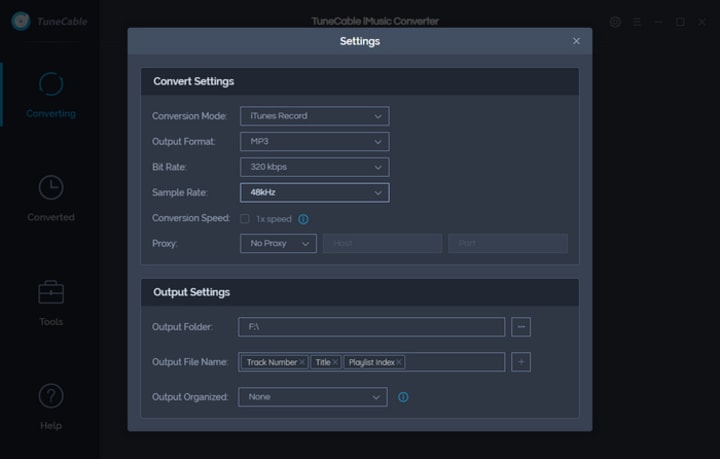Viewport: 720px width, 459px height.
Task: Click the TuneCable logo icon
Action: (x=21, y=21)
